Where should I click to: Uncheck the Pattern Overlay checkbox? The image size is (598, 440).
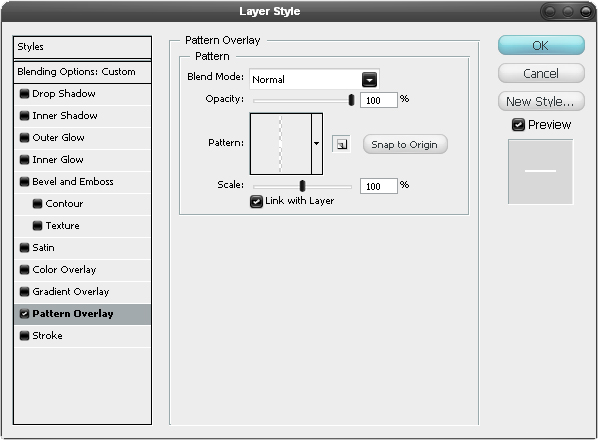pyautogui.click(x=24, y=314)
